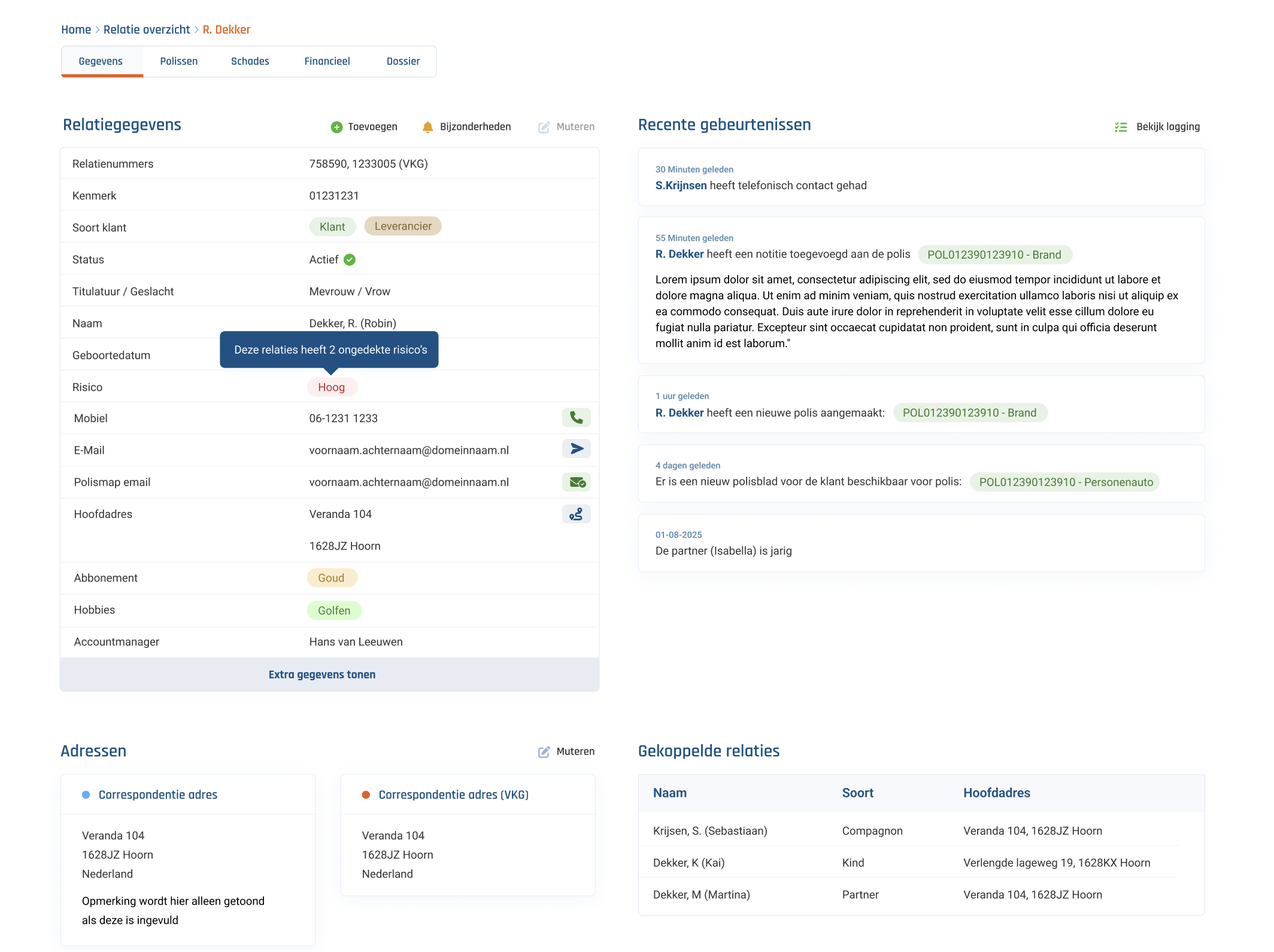Click the Home breadcrumb link

pos(76,29)
